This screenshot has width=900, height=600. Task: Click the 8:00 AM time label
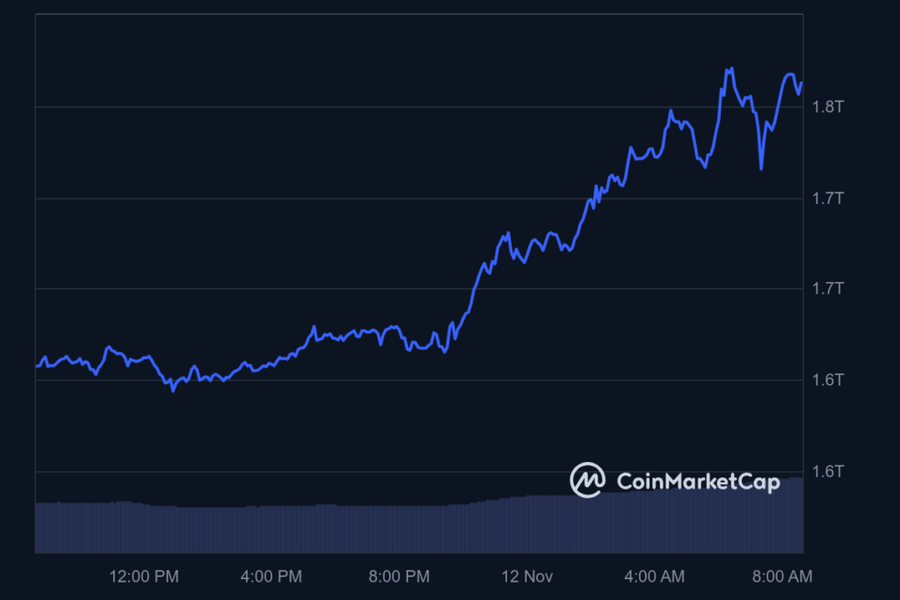pos(782,576)
